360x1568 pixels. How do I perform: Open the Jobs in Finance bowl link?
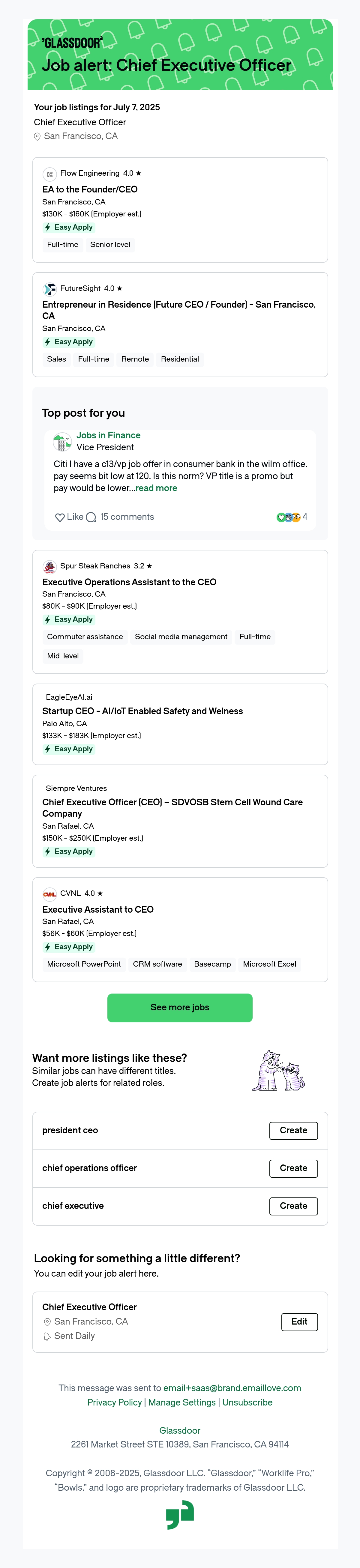tap(108, 435)
